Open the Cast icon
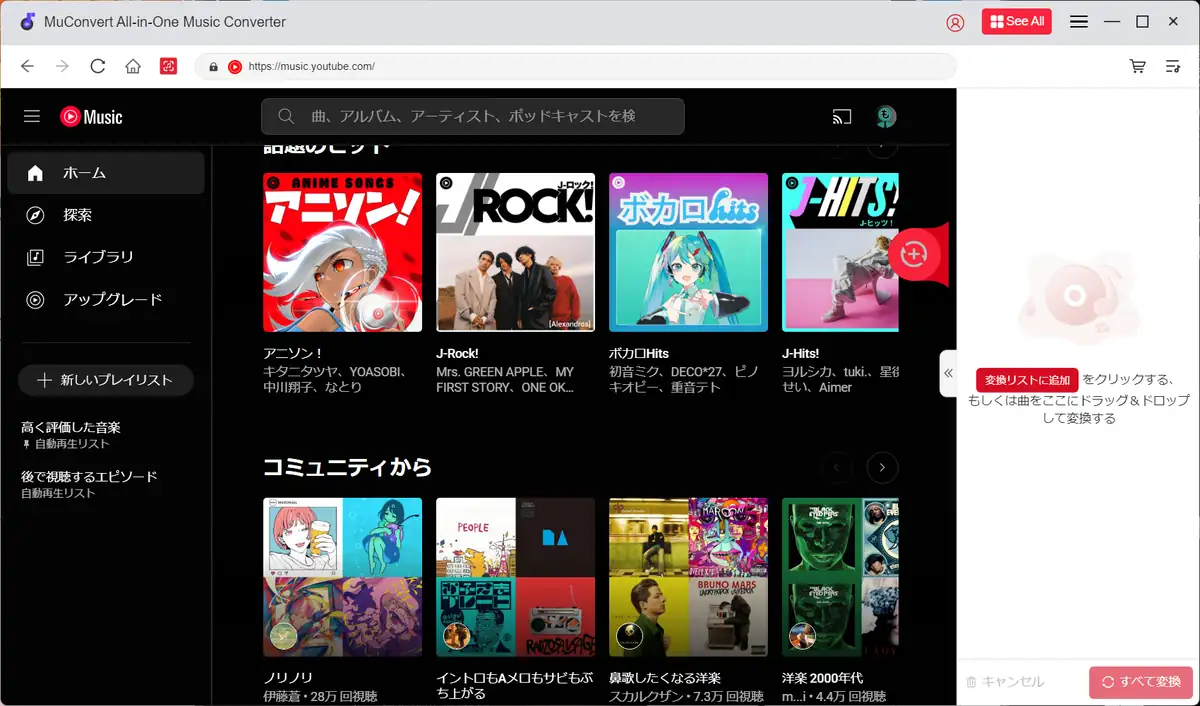1200x706 pixels. [x=842, y=117]
